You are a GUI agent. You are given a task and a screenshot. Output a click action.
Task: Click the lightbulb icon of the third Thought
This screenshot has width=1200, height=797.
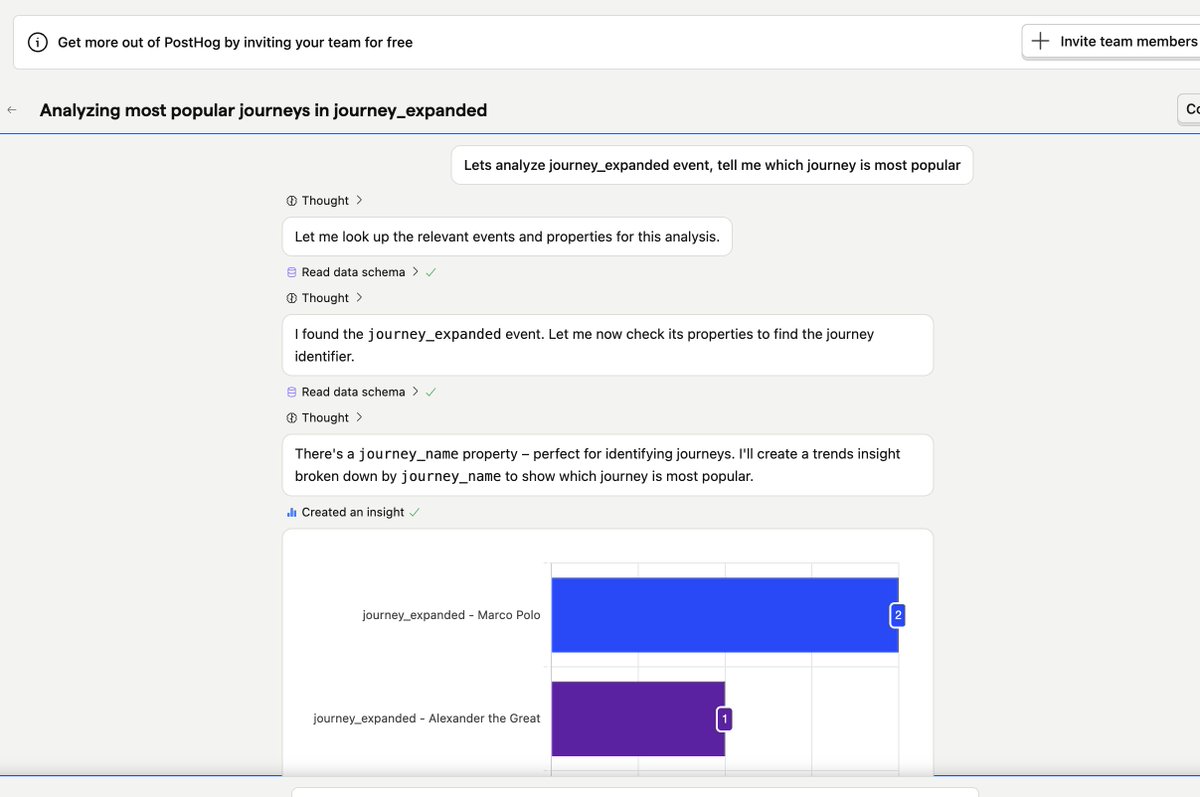tap(291, 418)
